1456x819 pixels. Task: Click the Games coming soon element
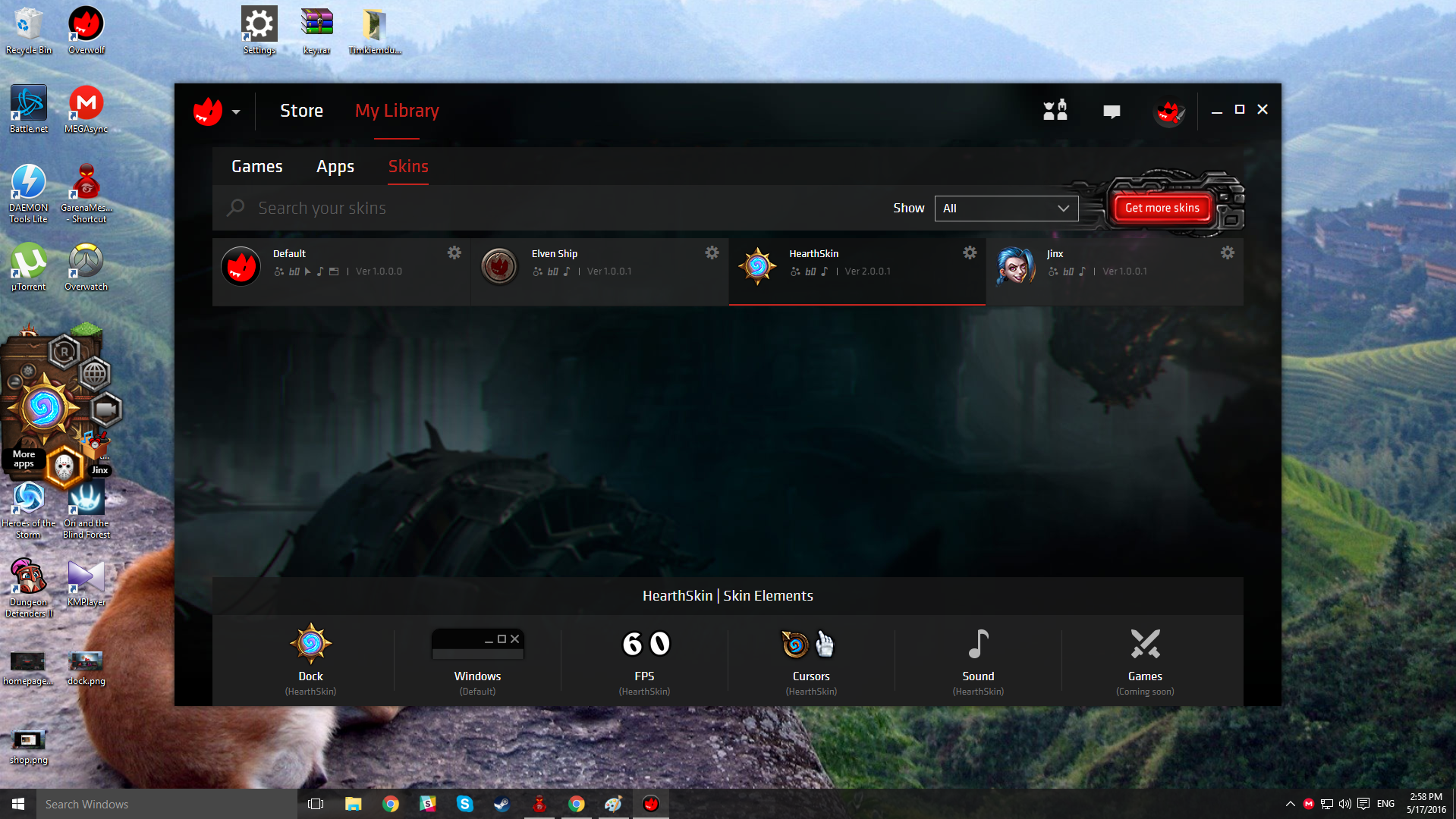(x=1145, y=659)
